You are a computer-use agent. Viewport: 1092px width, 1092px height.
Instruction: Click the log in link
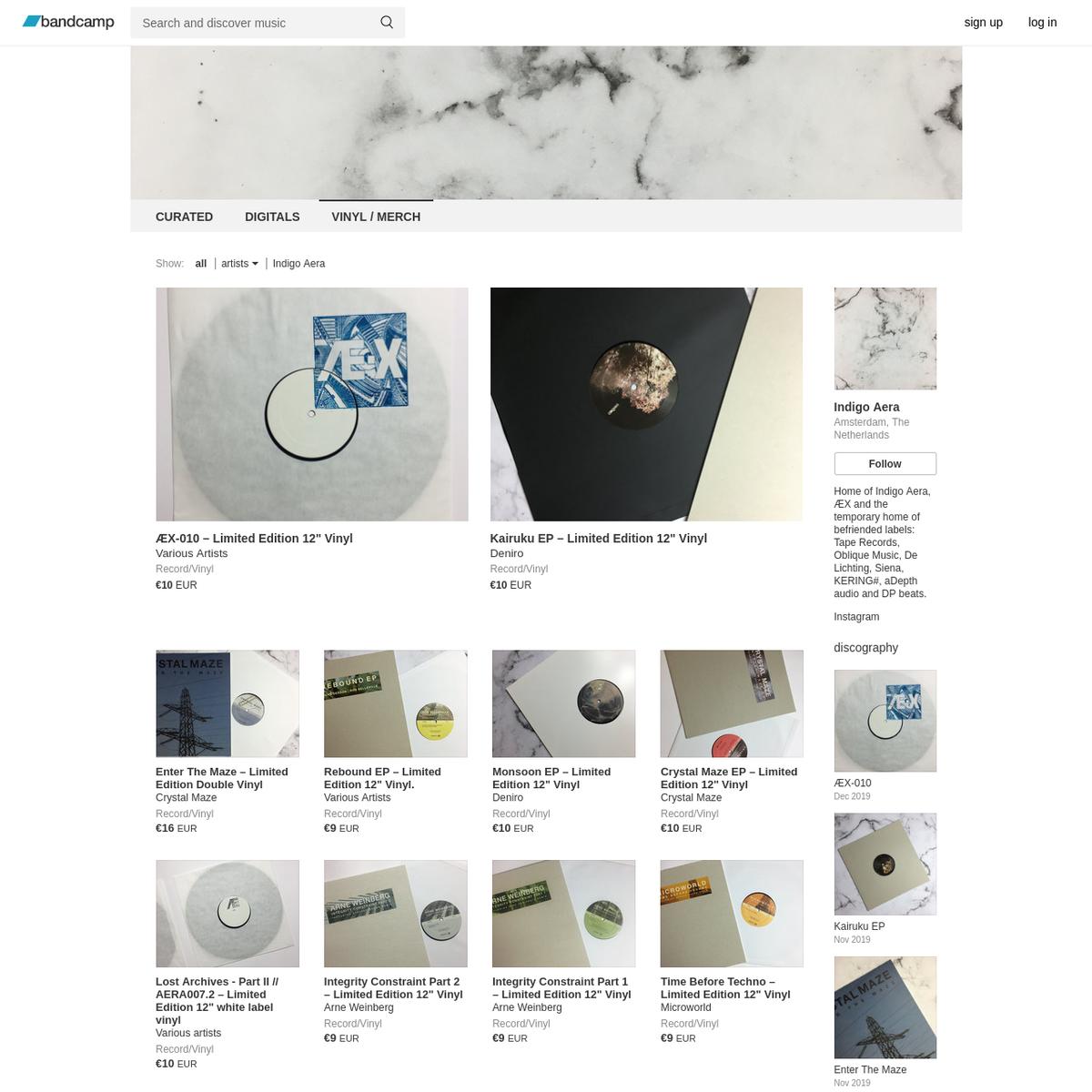coord(1042,23)
